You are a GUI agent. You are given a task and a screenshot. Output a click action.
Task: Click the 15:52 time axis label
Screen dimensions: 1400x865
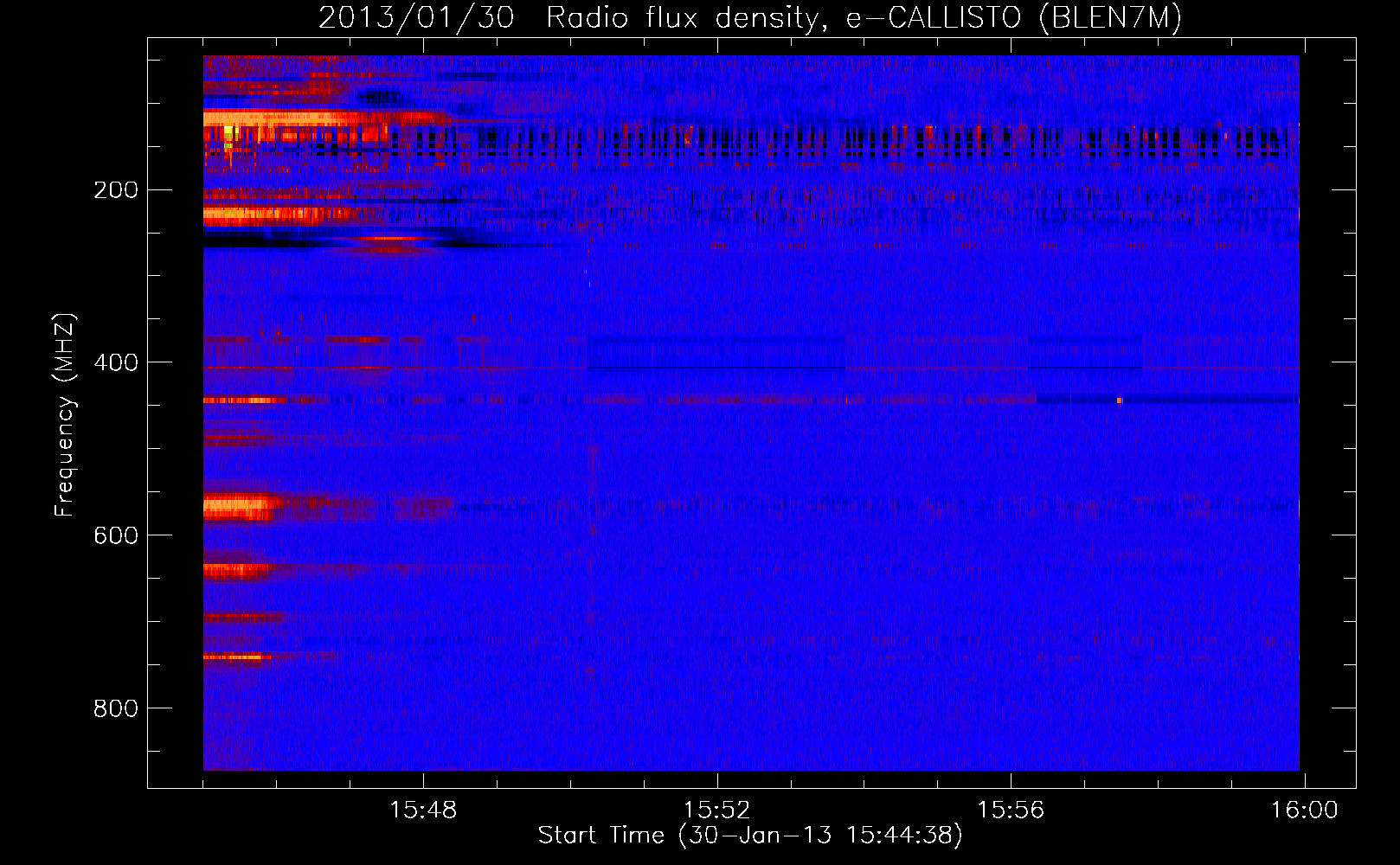716,811
